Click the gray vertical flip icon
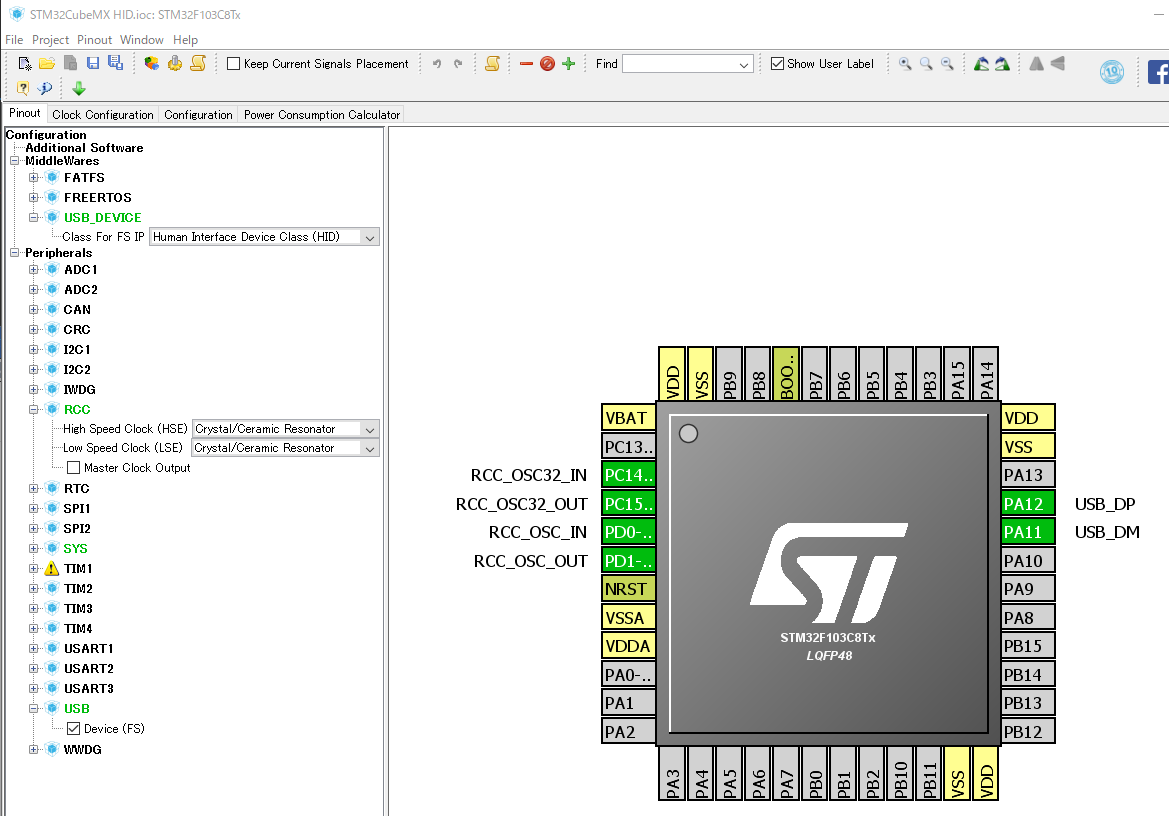Viewport: 1169px width, 816px height. 1058,64
